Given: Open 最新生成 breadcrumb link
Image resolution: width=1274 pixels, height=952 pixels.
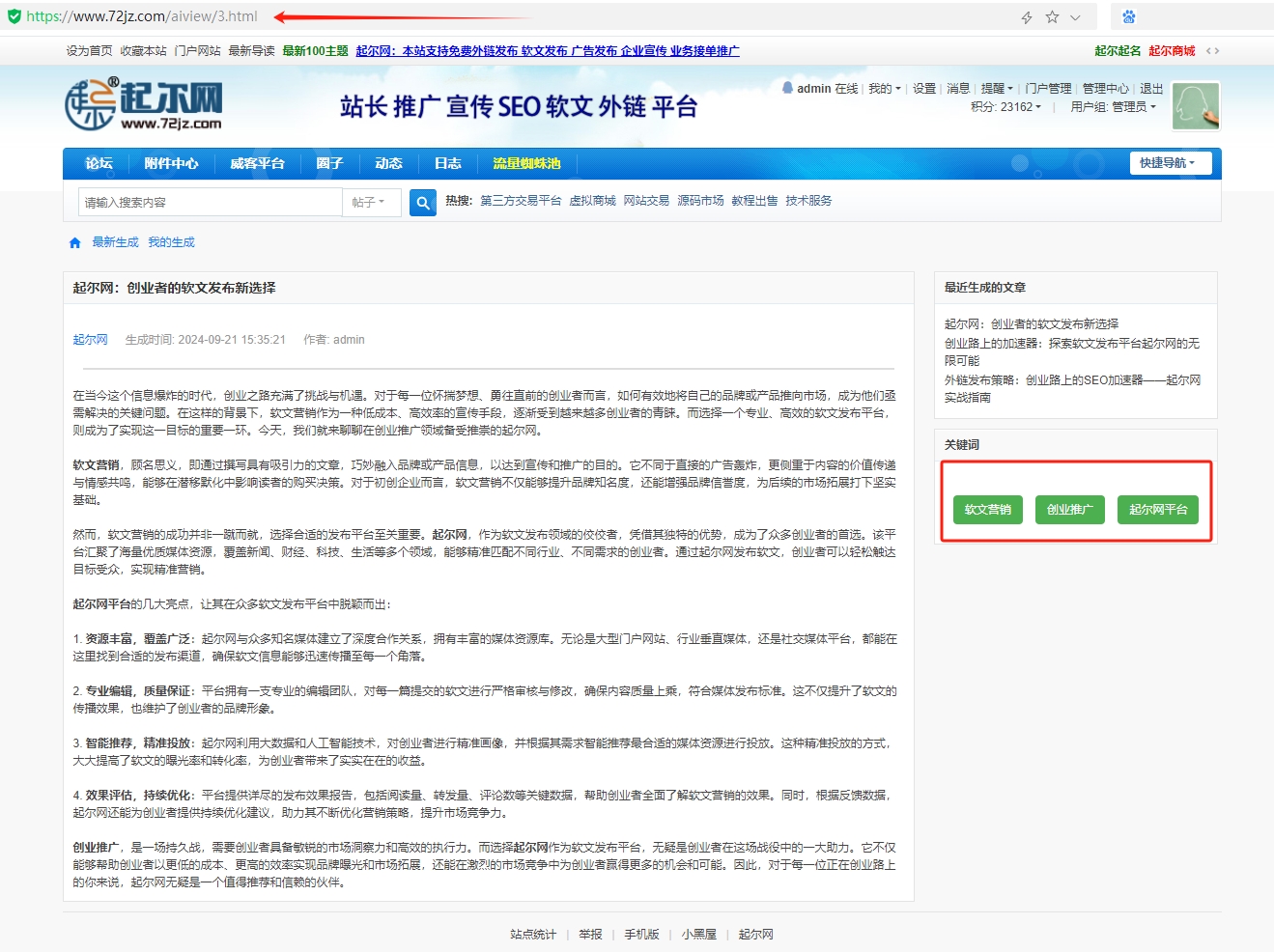Looking at the screenshot, I should point(115,242).
